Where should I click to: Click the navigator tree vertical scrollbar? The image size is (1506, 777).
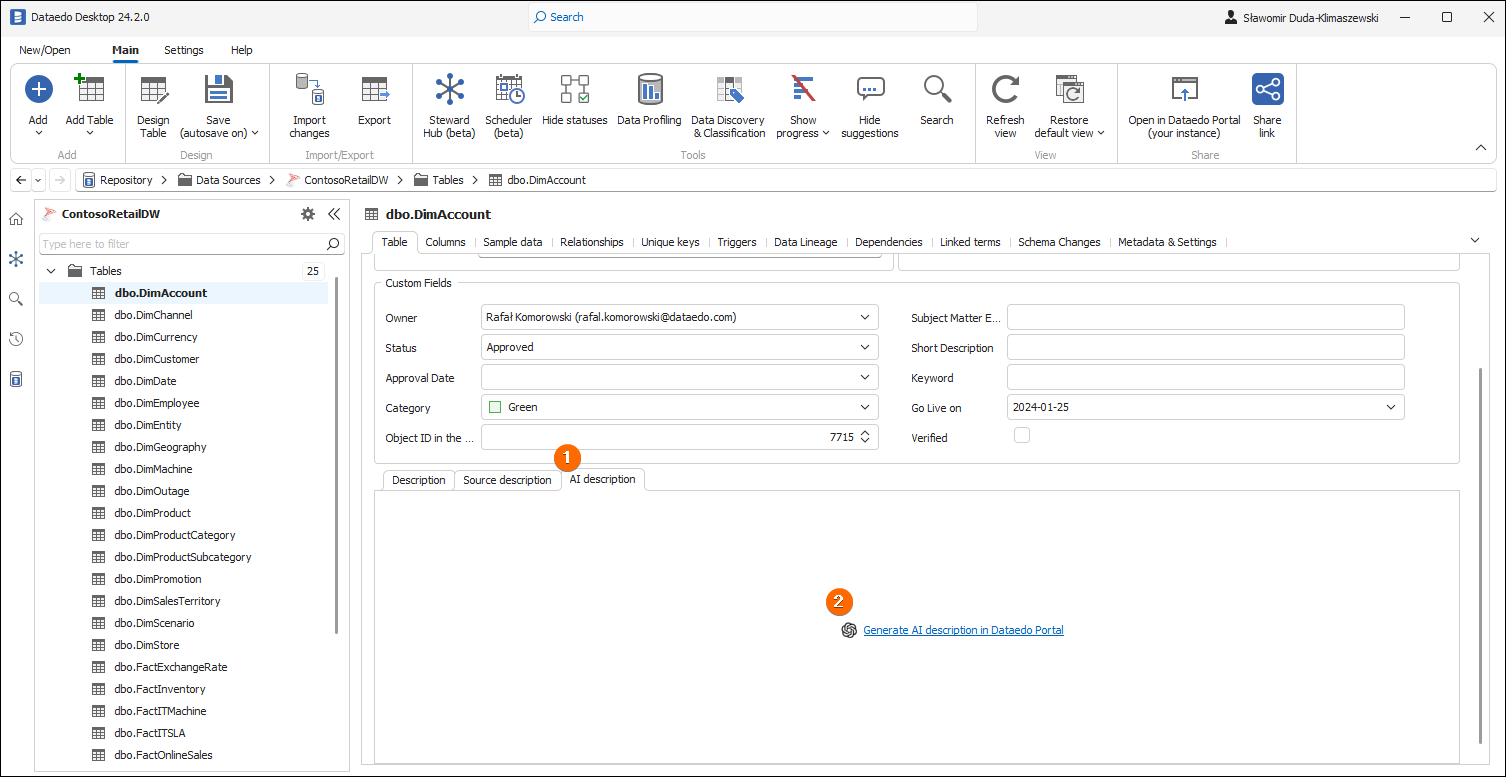[x=337, y=455]
